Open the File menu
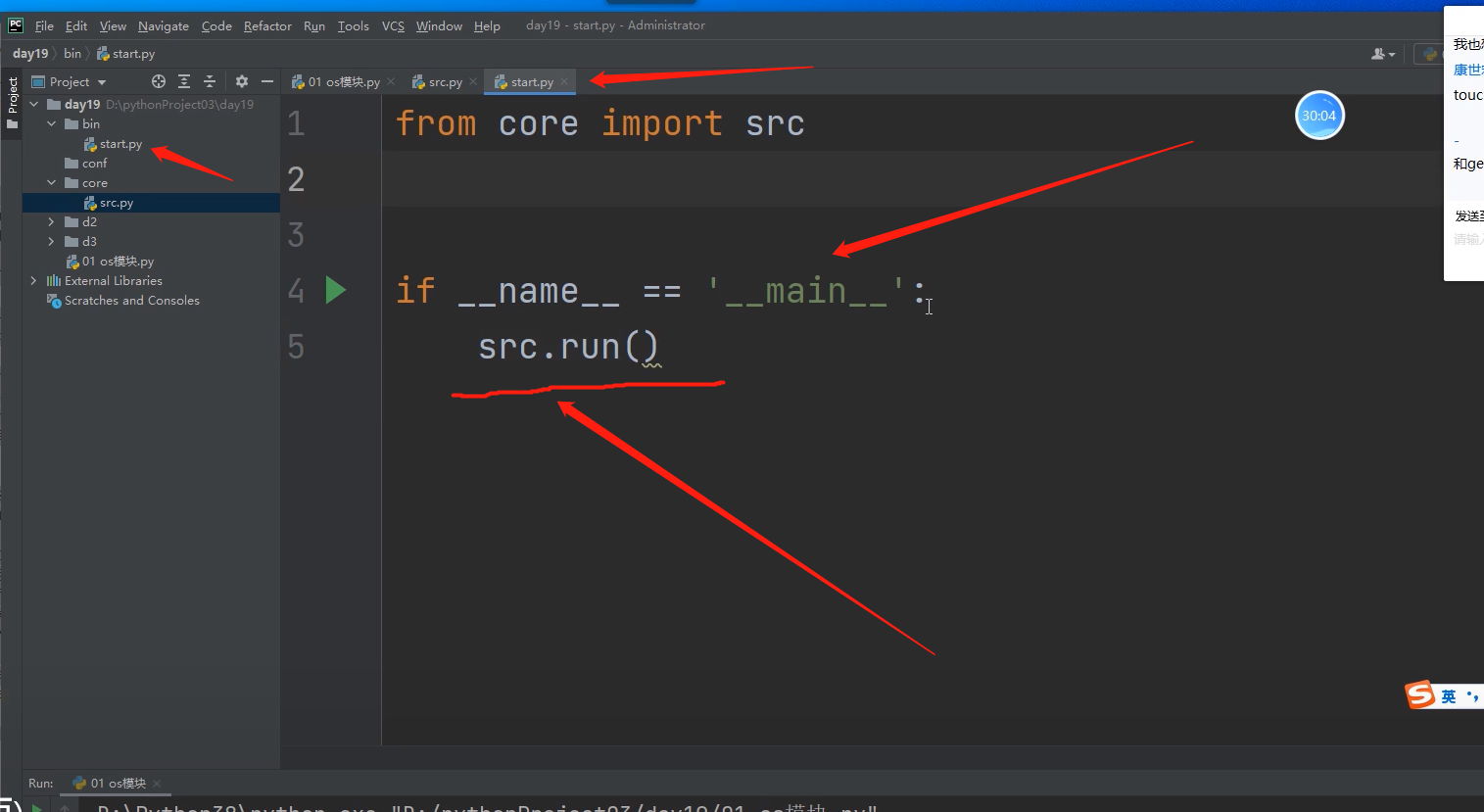The width and height of the screenshot is (1484, 812). tap(44, 25)
